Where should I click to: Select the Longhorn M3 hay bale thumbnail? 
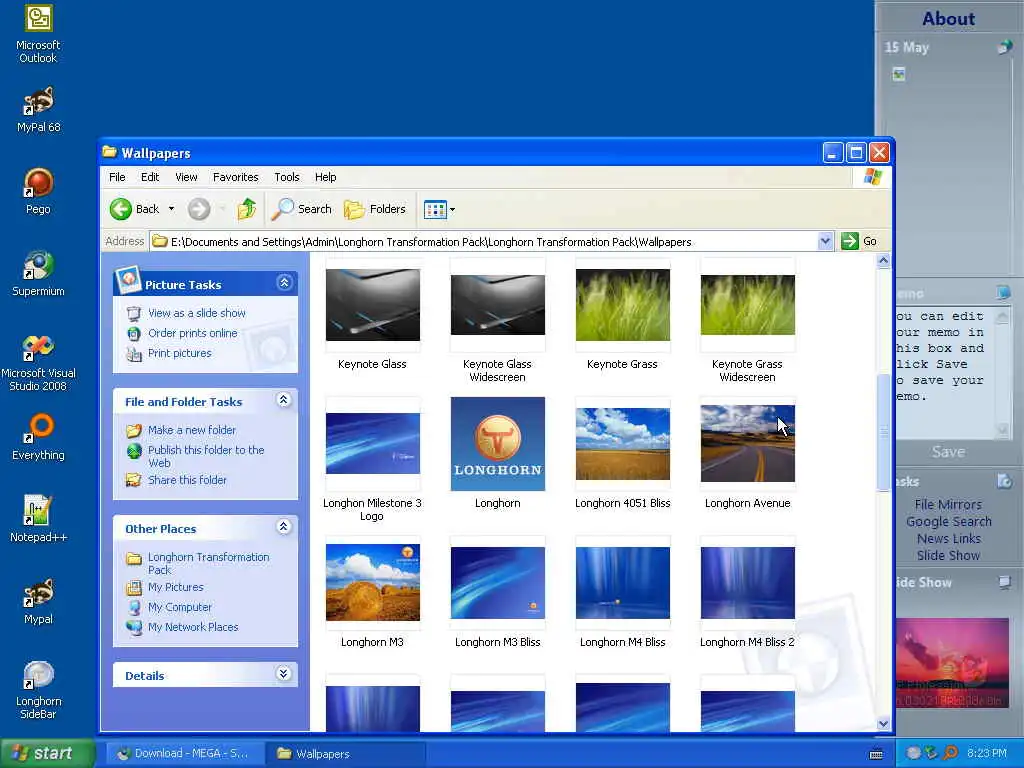[x=372, y=583]
